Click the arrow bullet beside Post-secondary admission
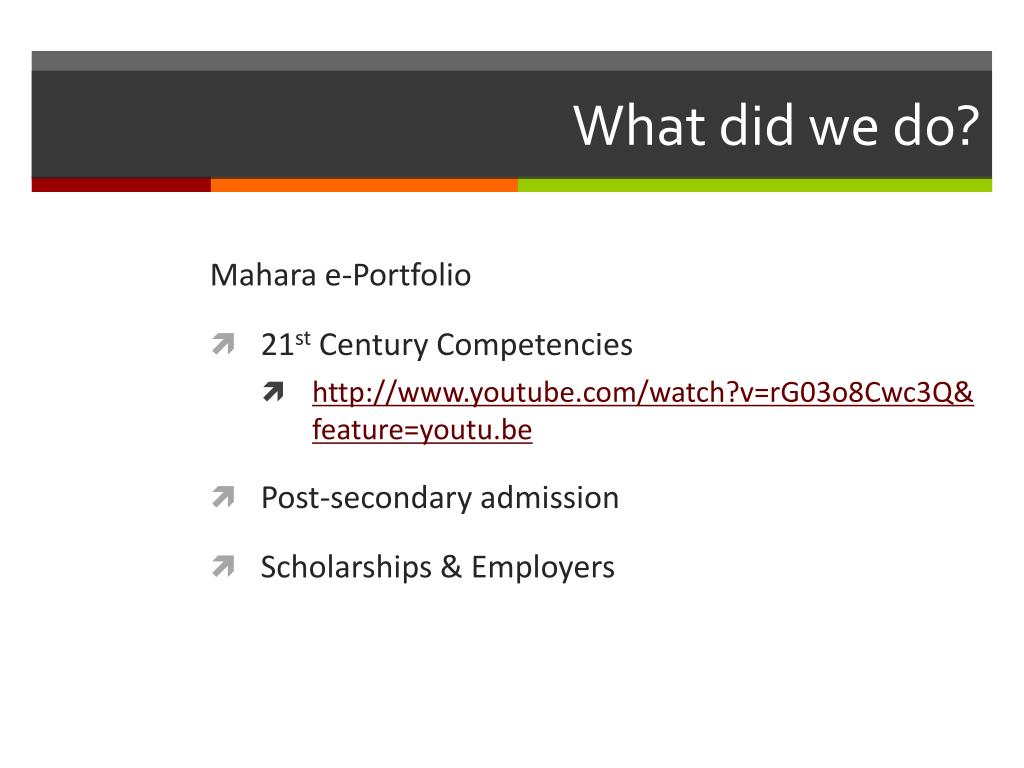The width and height of the screenshot is (1024, 768). (223, 497)
